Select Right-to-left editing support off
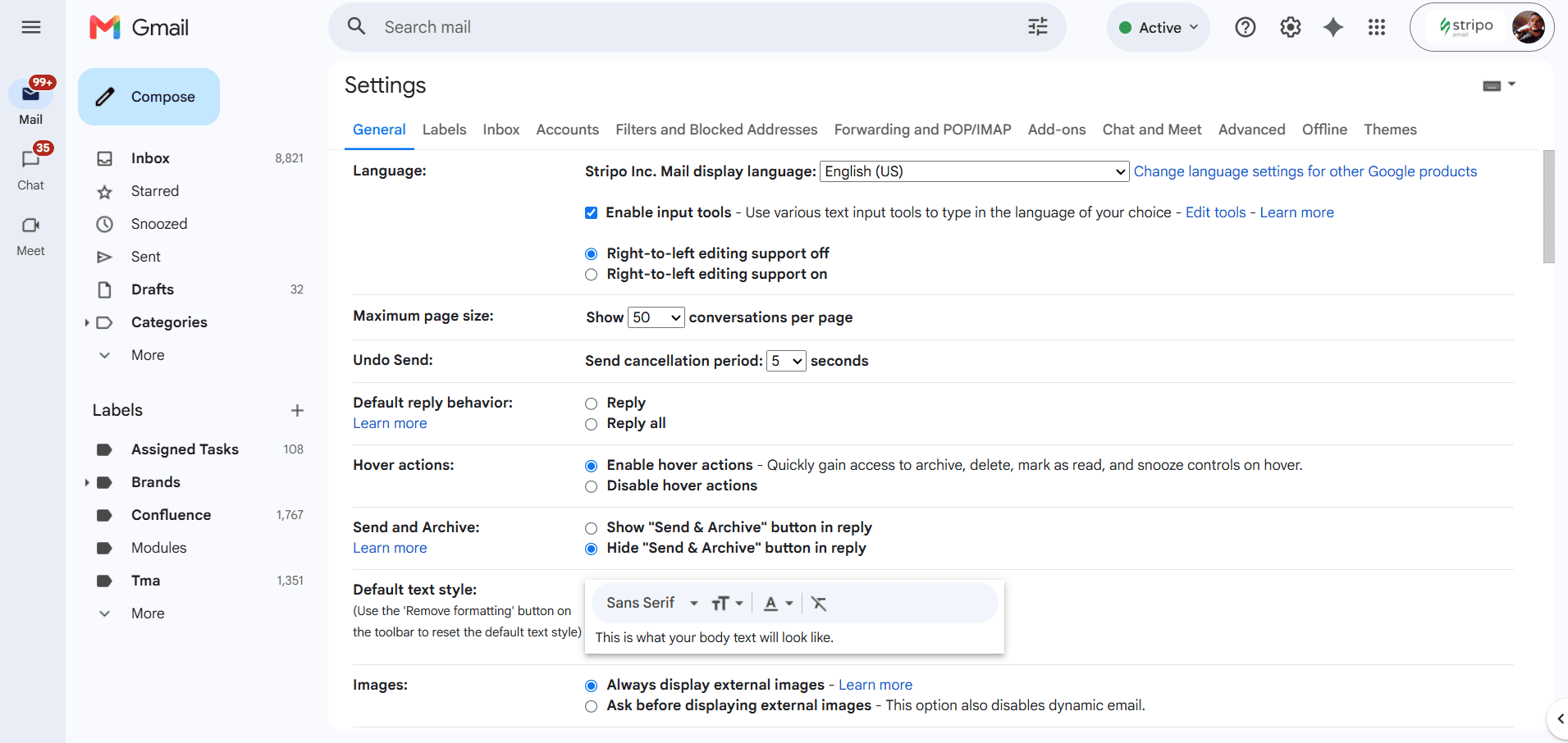 click(x=591, y=253)
